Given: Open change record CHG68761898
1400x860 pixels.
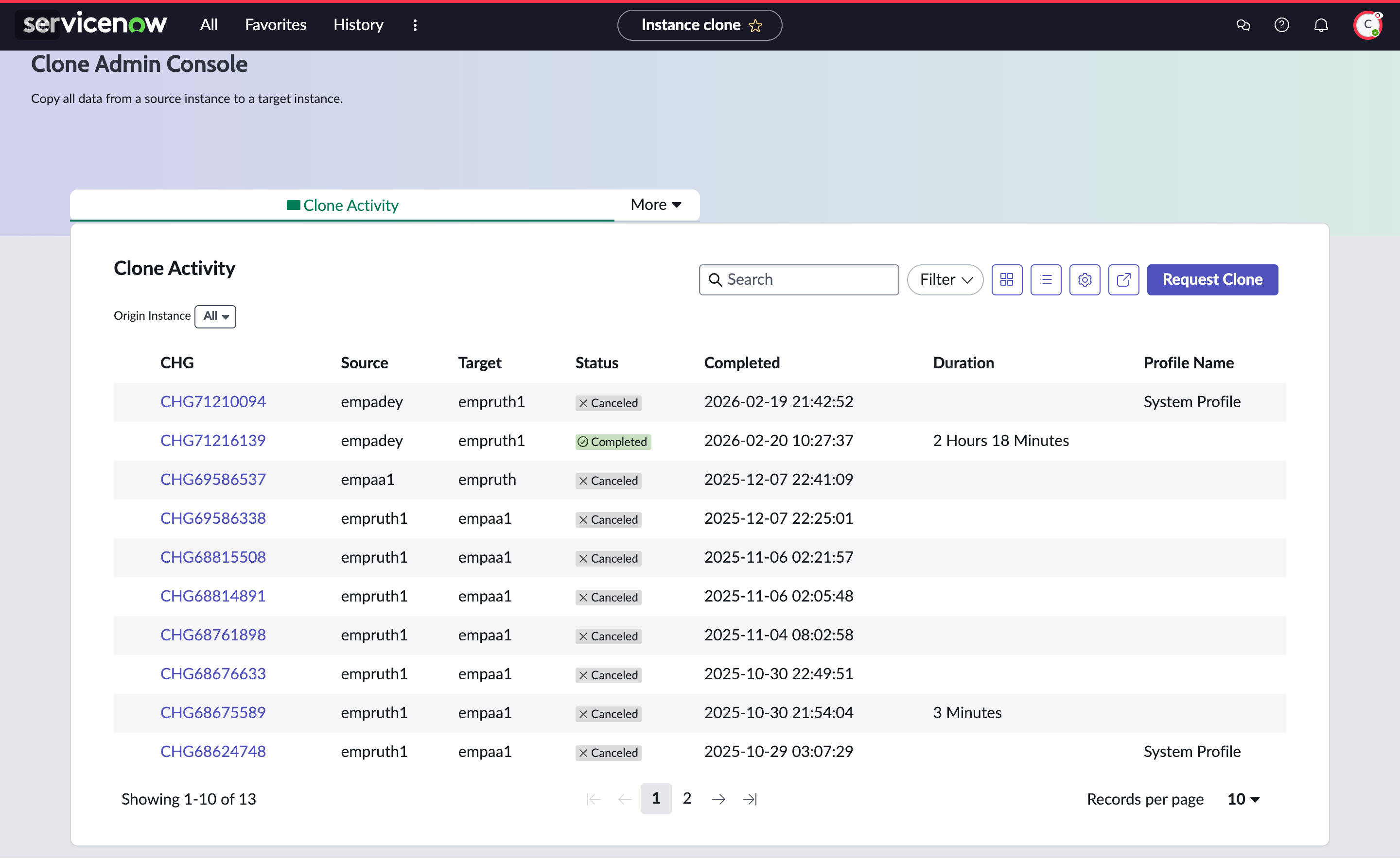Looking at the screenshot, I should pyautogui.click(x=213, y=635).
